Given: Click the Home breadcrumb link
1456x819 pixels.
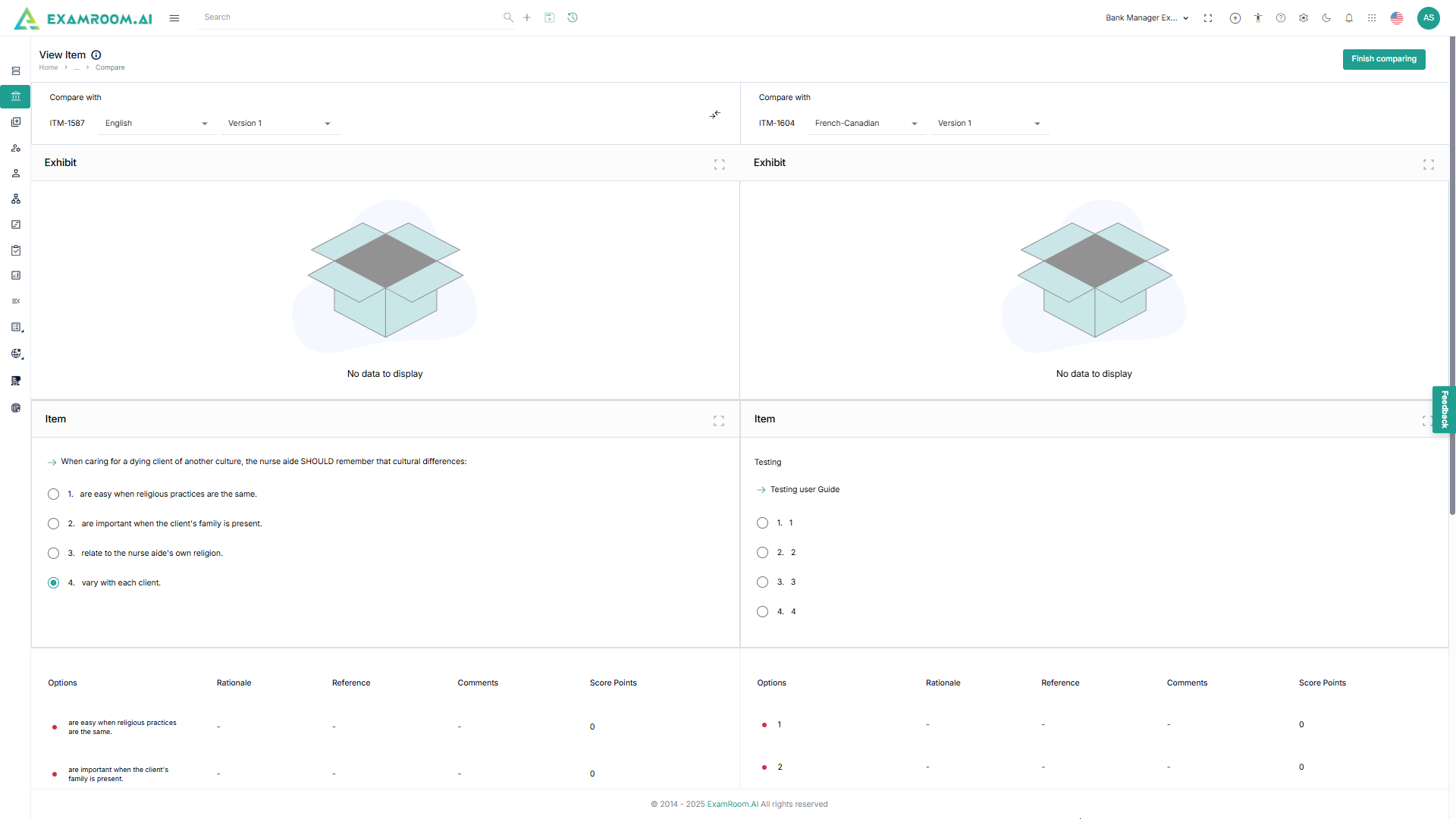Looking at the screenshot, I should tap(49, 67).
